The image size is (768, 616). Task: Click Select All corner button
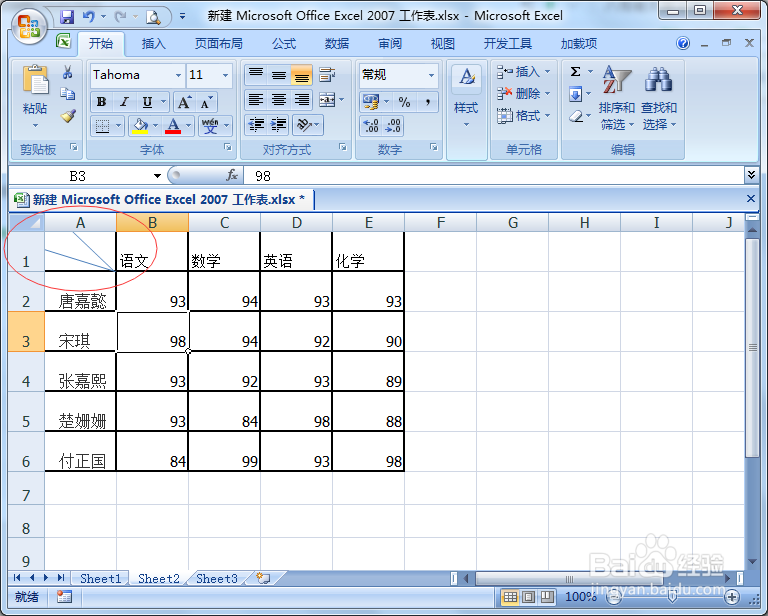click(26, 223)
